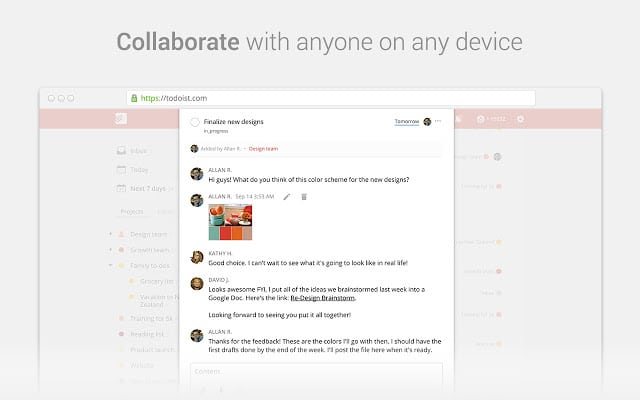Open the settings gear in the top bar

pyautogui.click(x=520, y=119)
